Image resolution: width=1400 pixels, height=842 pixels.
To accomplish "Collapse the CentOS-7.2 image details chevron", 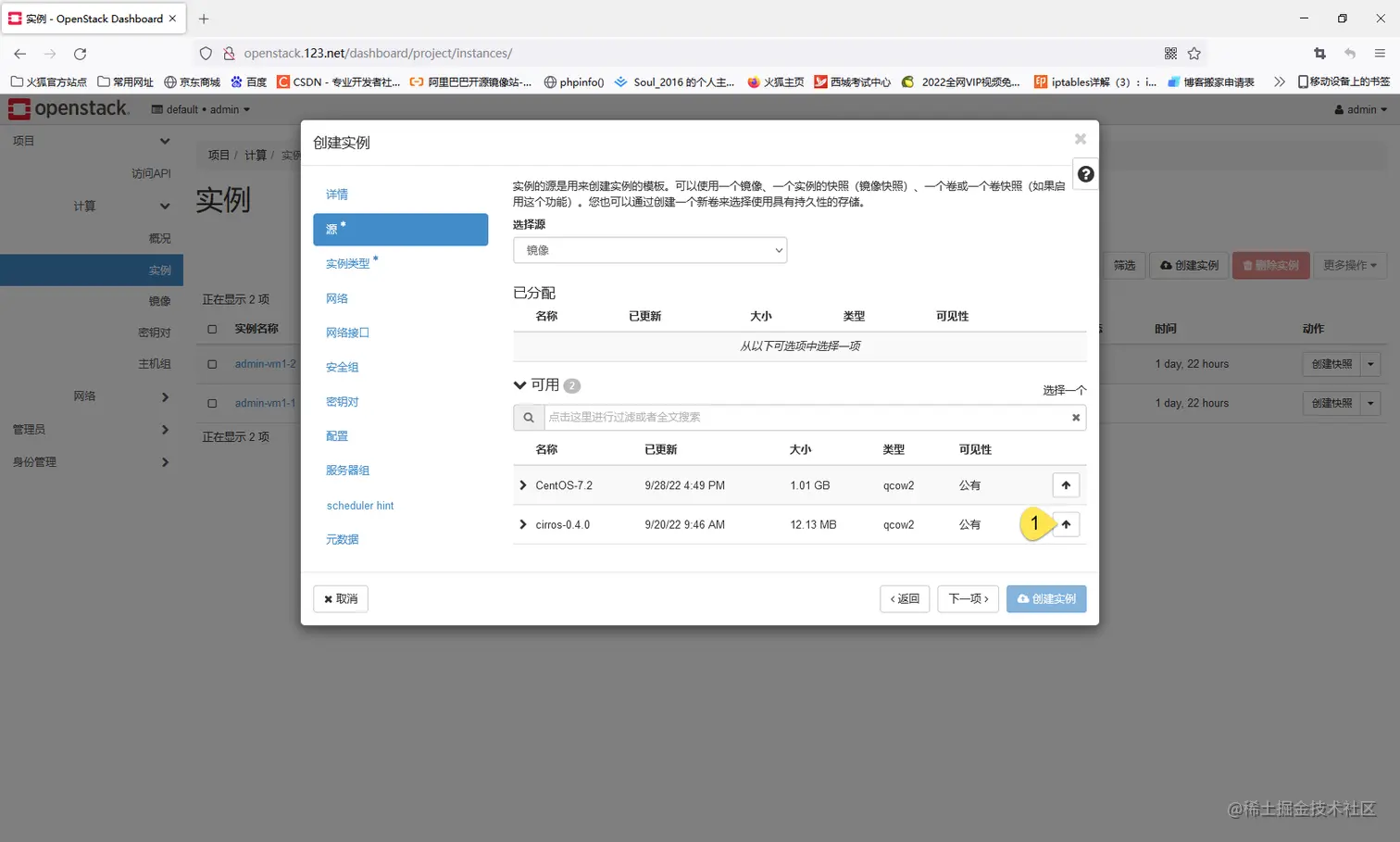I will coord(521,484).
